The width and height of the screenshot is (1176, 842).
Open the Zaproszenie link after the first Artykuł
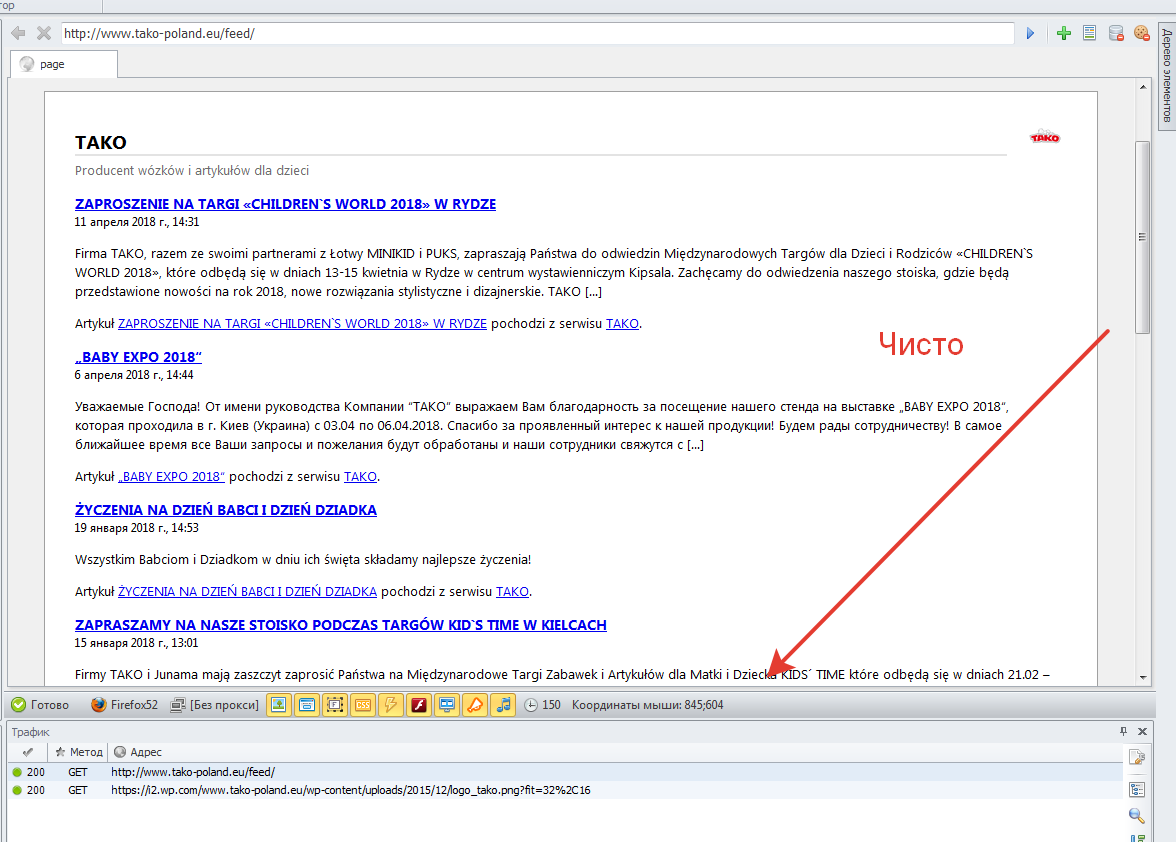point(302,324)
